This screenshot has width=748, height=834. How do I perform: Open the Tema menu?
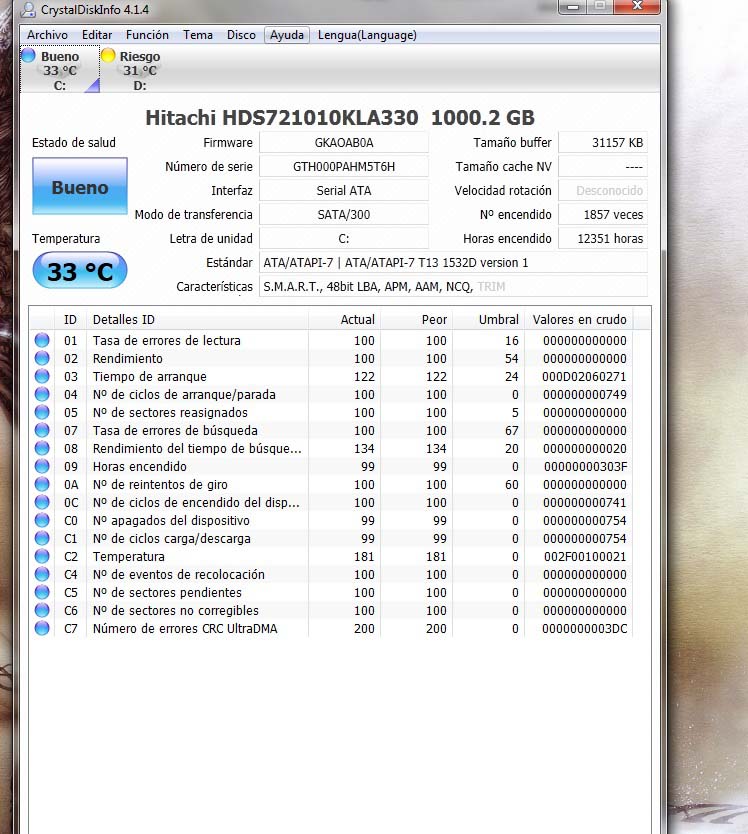[198, 35]
